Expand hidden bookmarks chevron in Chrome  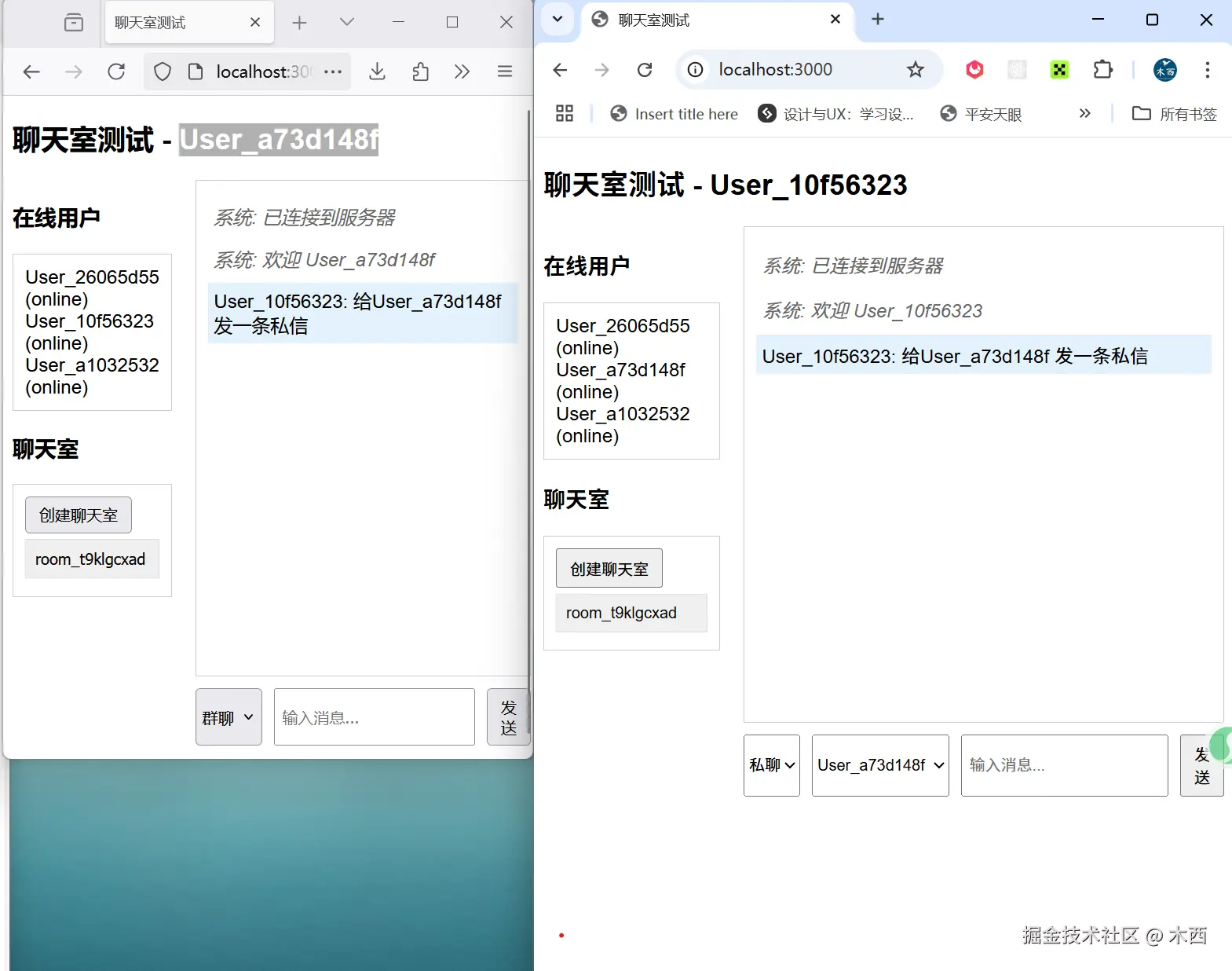(1084, 113)
